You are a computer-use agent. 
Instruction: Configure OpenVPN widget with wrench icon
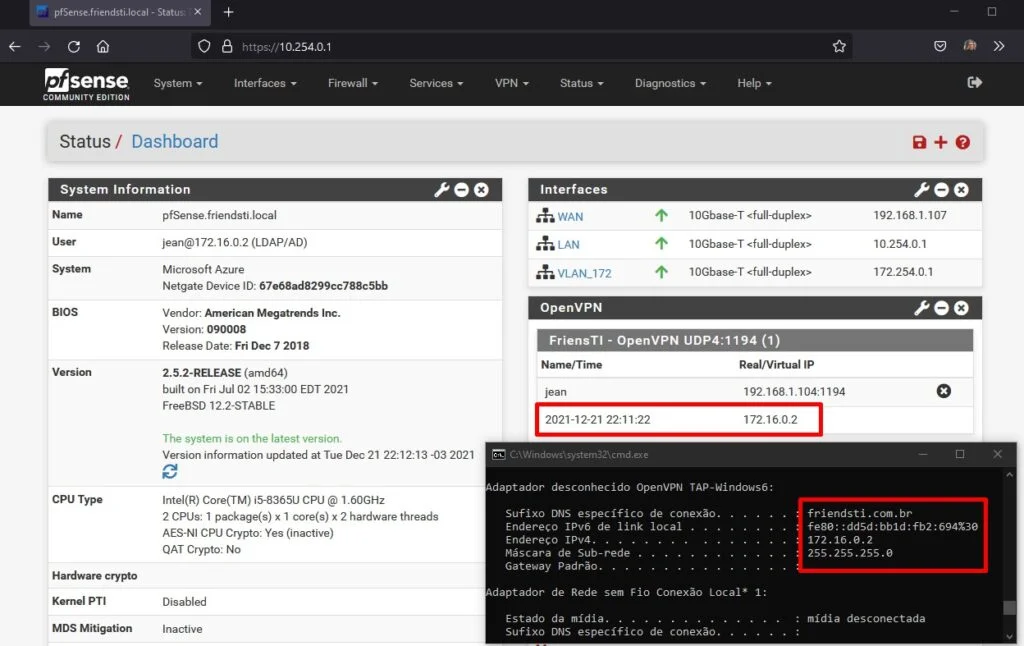click(921, 308)
